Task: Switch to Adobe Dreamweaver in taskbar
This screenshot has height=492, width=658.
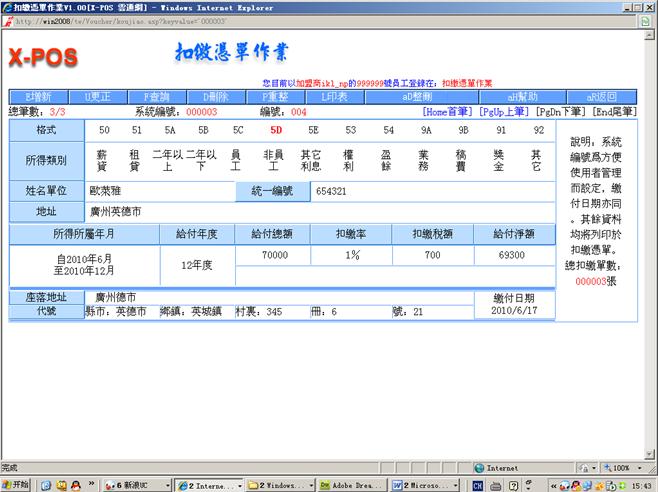Action: point(352,484)
